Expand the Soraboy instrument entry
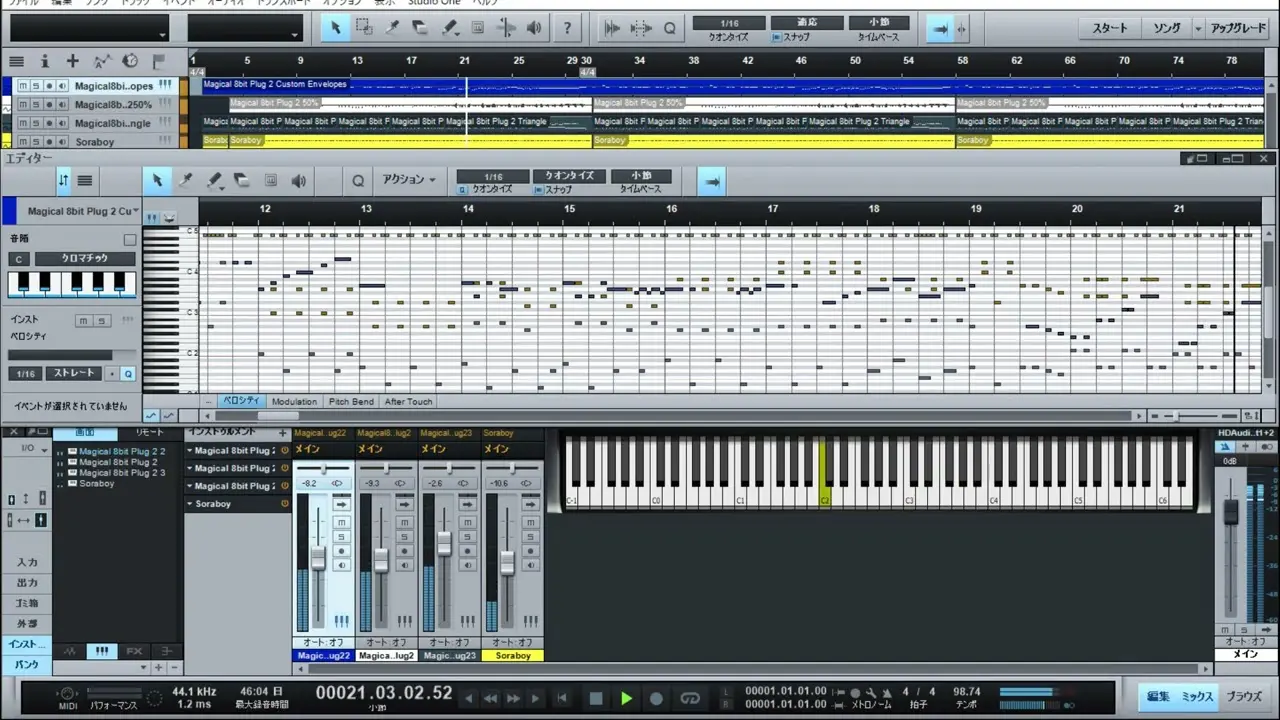This screenshot has width=1280, height=720. (x=190, y=504)
